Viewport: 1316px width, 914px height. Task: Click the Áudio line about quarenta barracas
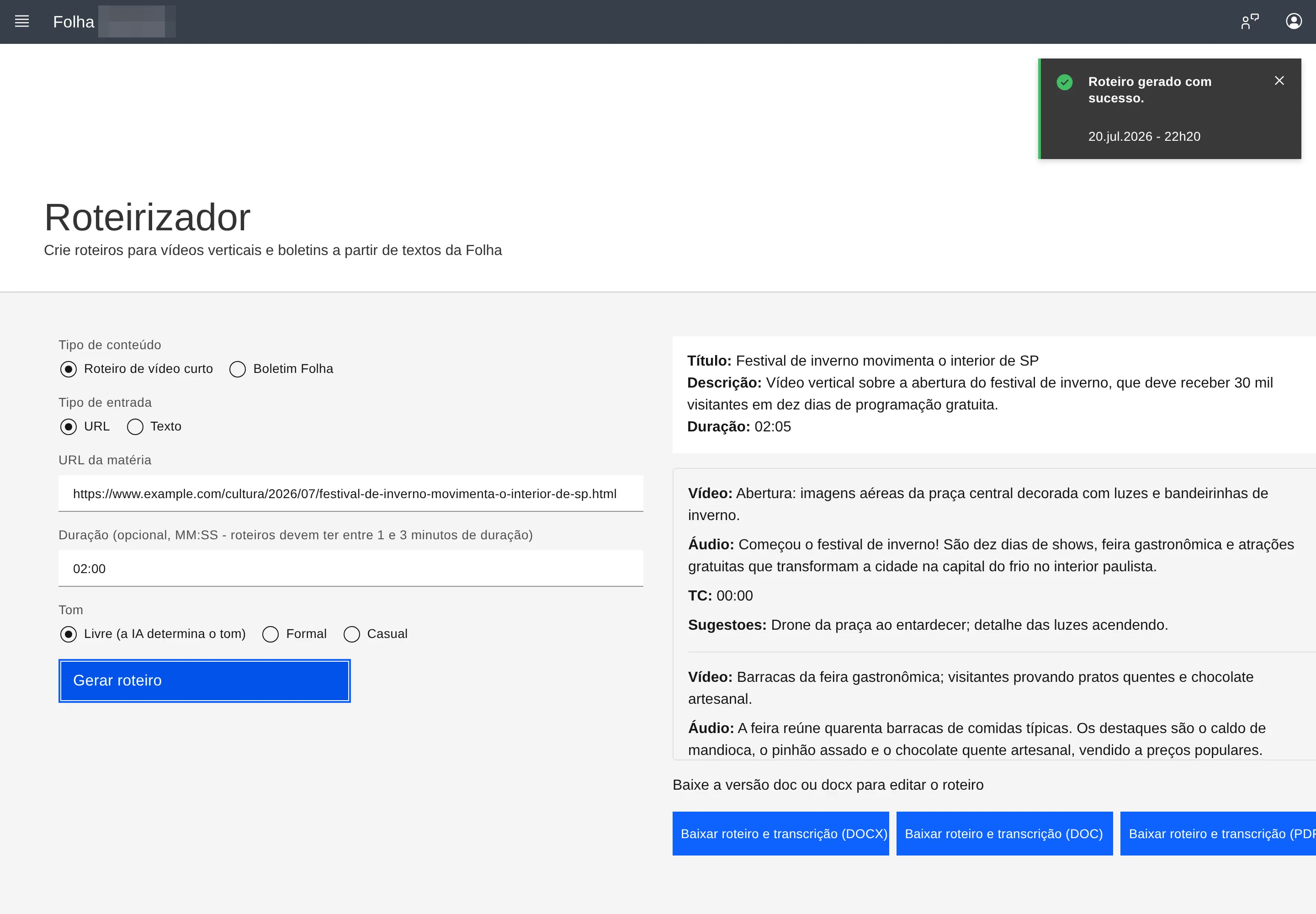click(x=976, y=739)
